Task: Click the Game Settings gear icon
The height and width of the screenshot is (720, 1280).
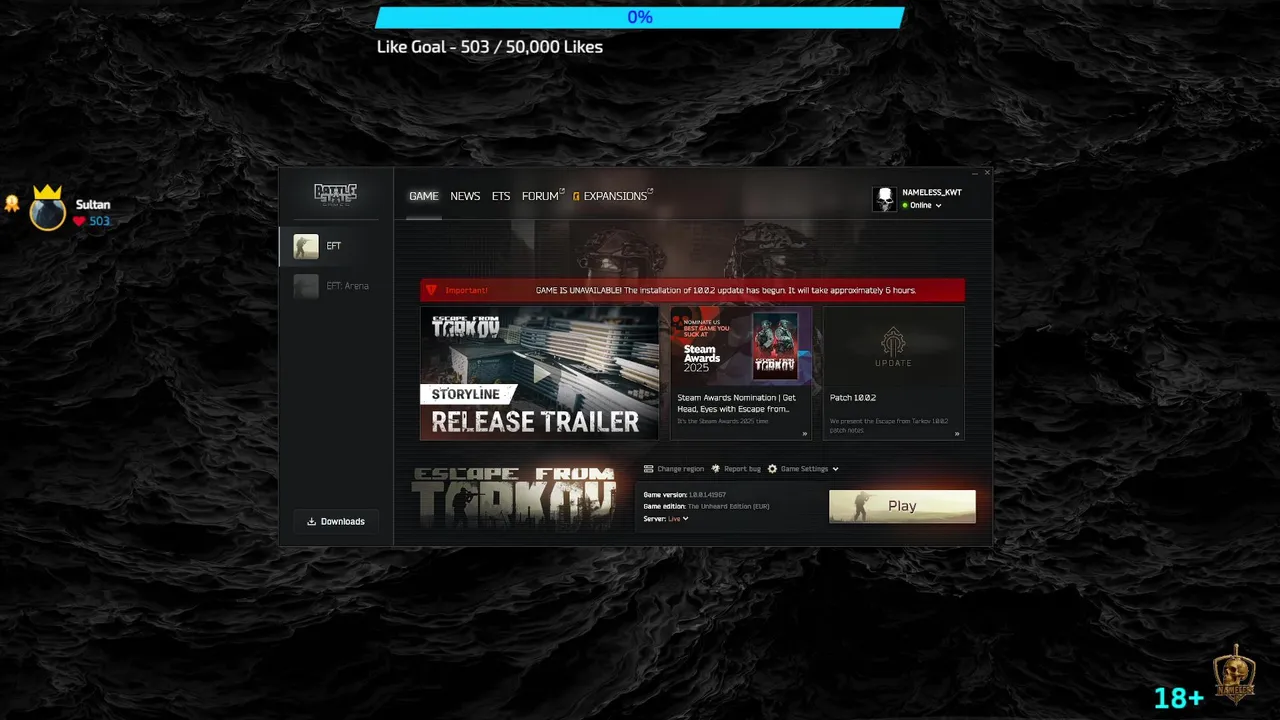Action: pyautogui.click(x=772, y=469)
